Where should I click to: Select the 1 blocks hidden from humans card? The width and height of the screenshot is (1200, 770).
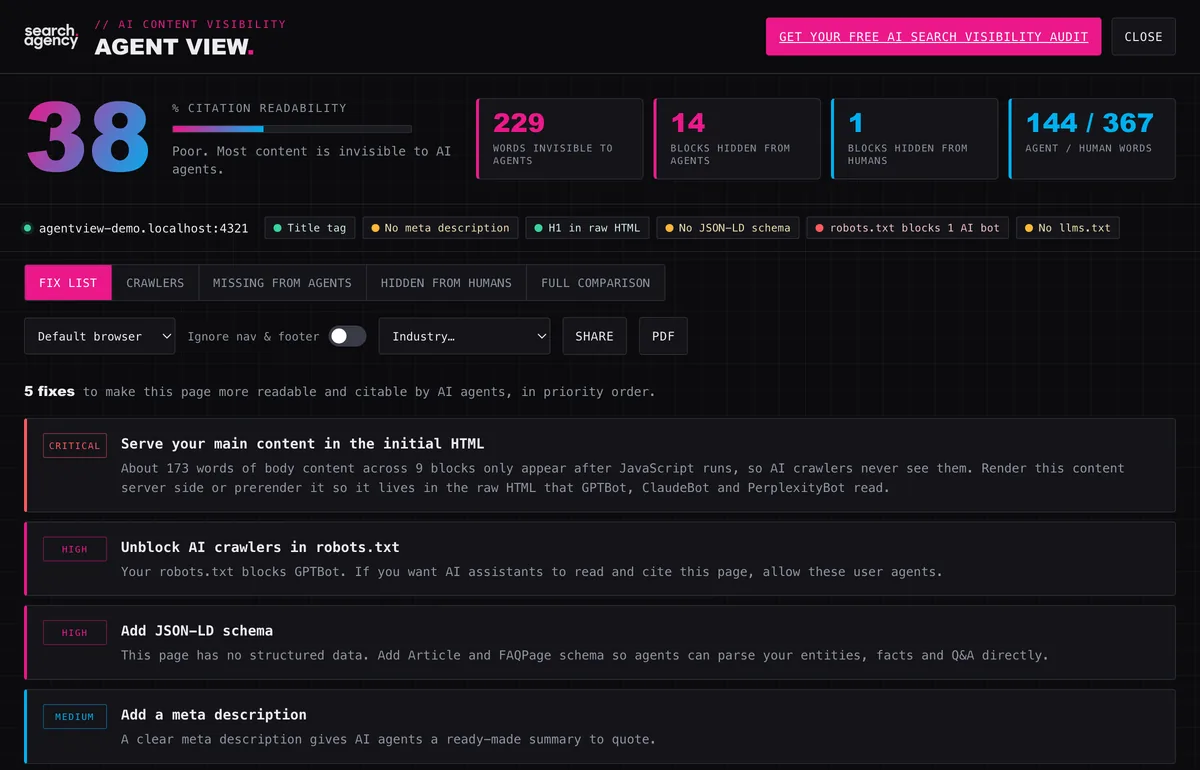coord(914,138)
